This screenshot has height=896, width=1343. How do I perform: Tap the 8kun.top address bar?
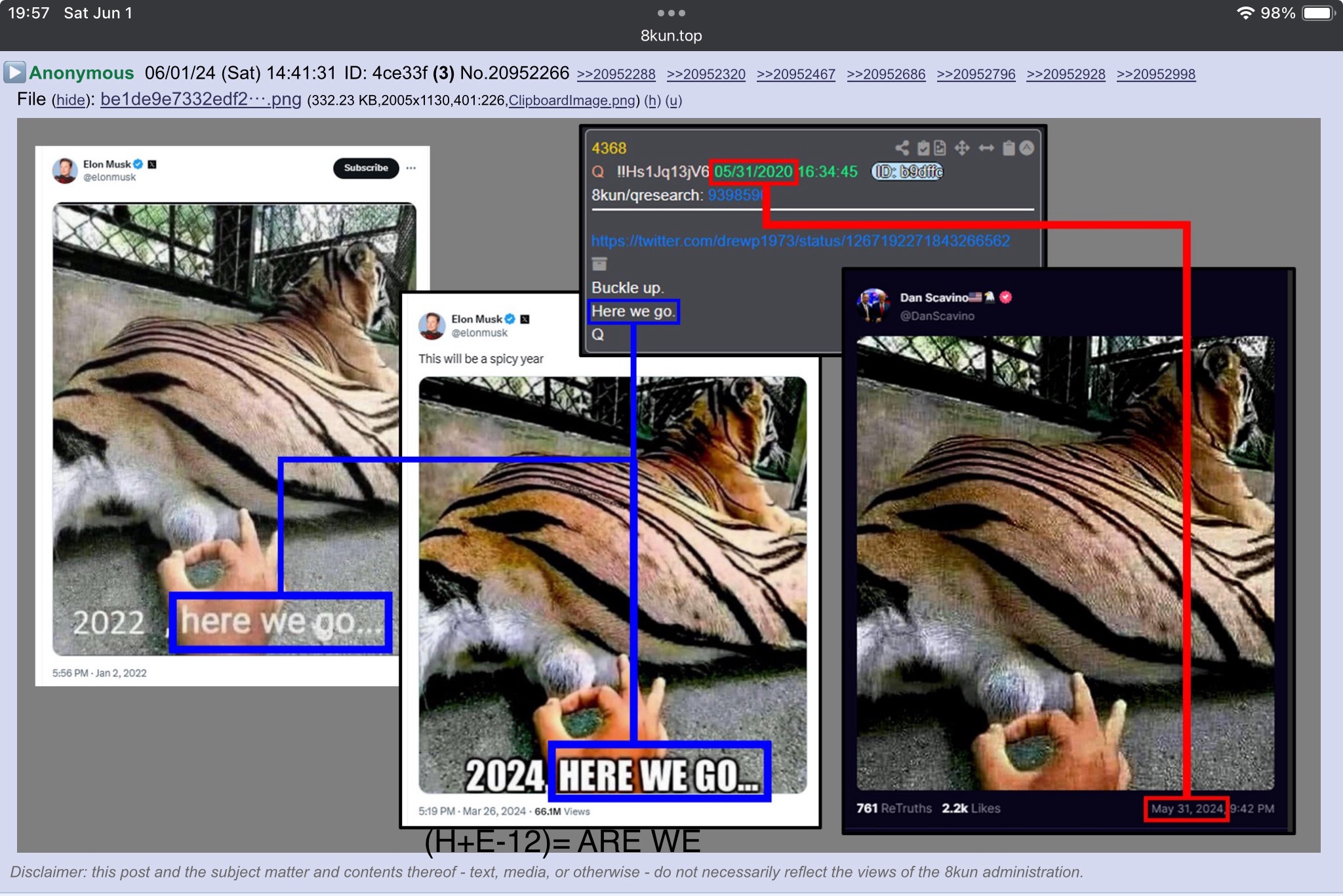(671, 35)
